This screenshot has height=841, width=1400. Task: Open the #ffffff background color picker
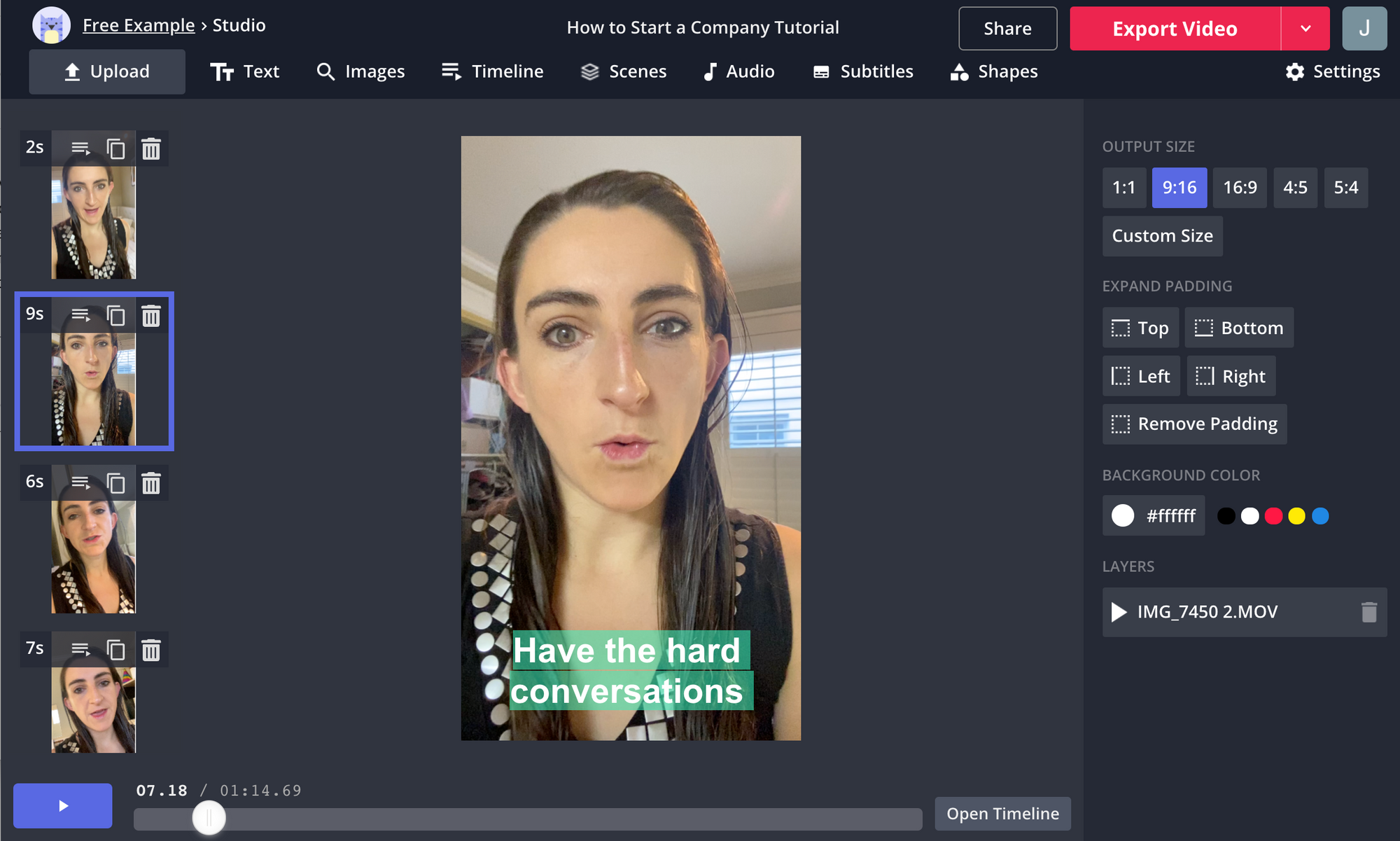[1153, 516]
